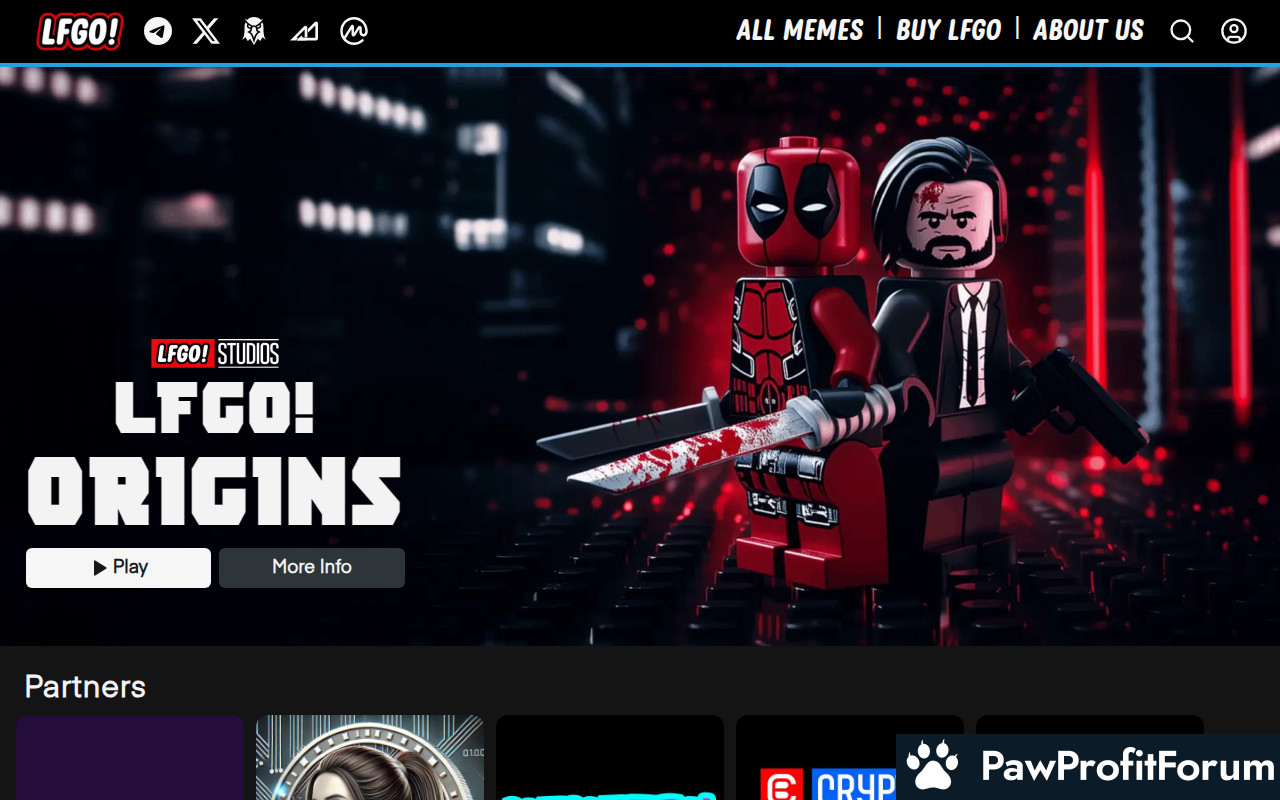Open the user account profile icon
1280x800 pixels.
point(1234,32)
